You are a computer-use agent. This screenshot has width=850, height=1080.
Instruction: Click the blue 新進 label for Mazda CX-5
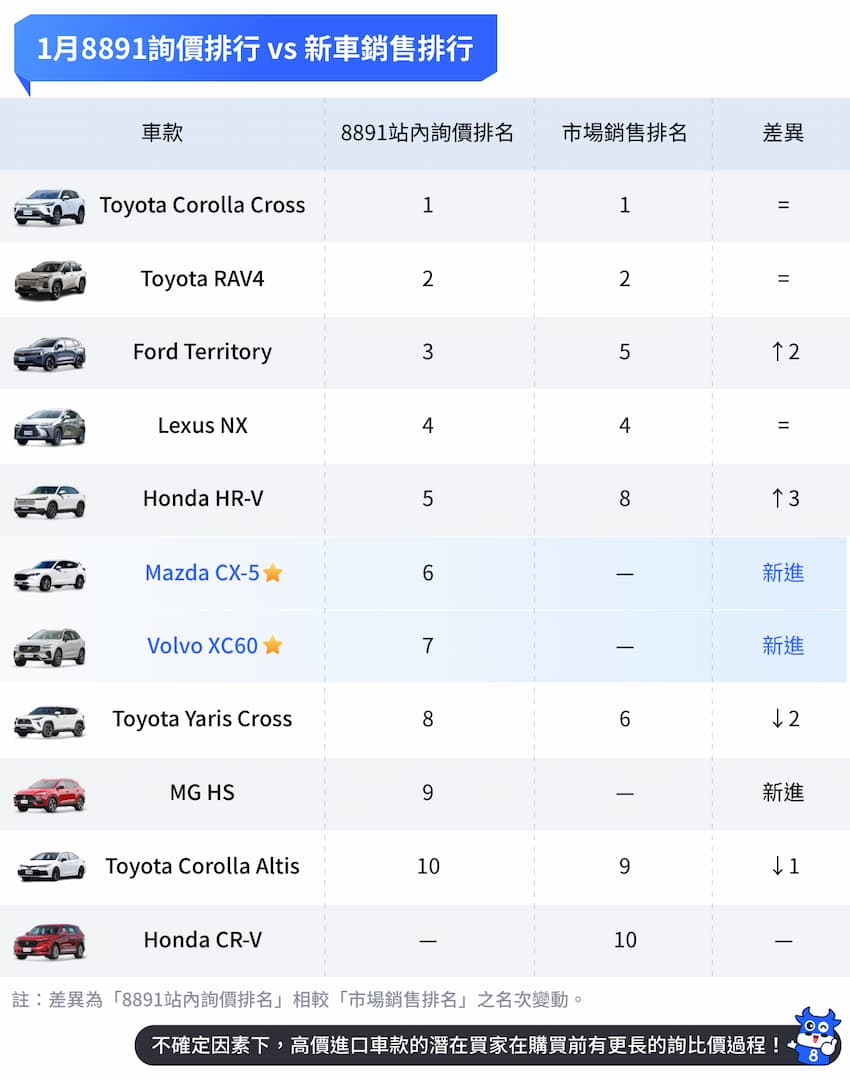coord(783,573)
